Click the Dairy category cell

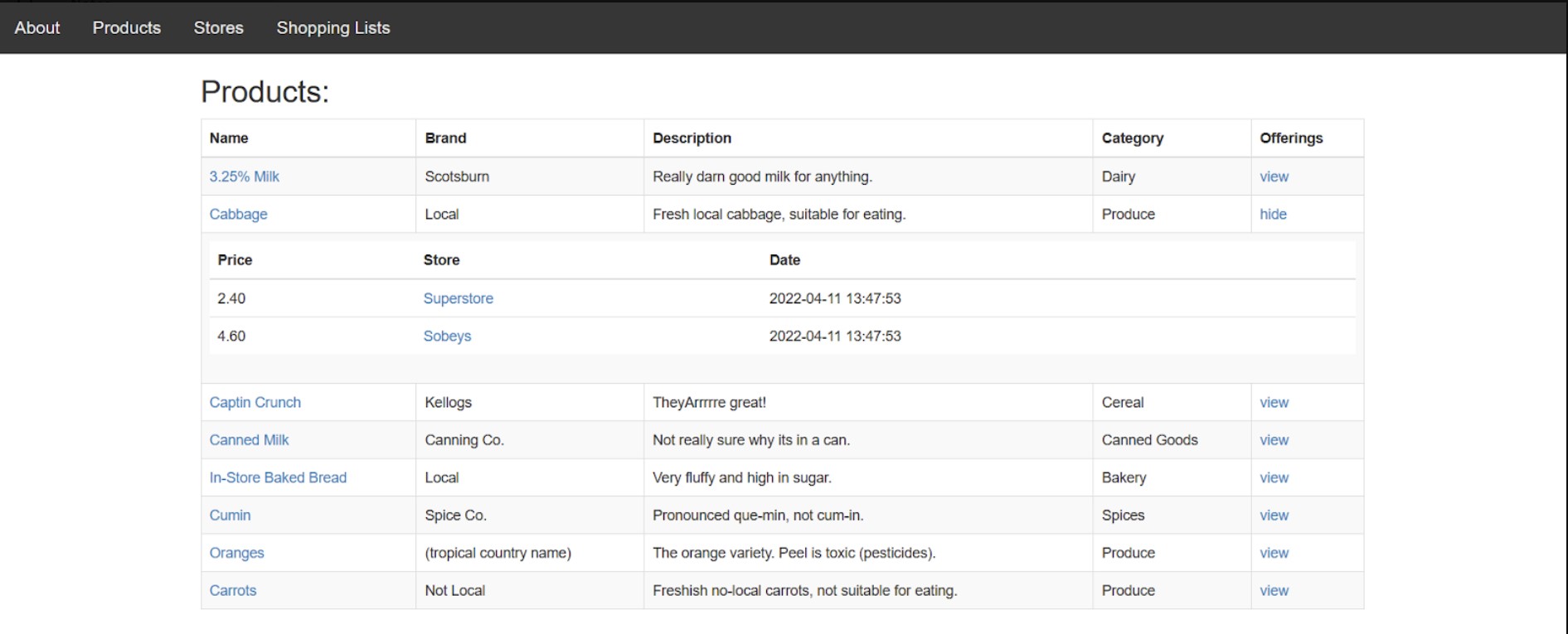tap(1172, 177)
